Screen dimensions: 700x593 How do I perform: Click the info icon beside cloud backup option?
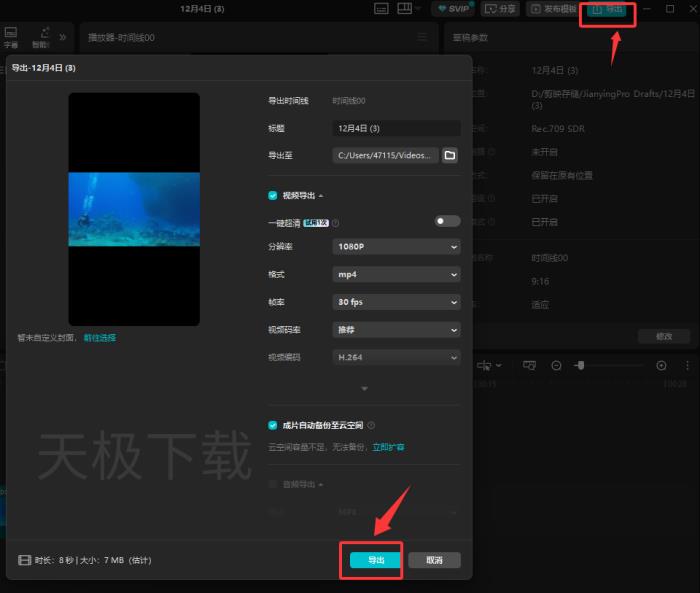371,425
